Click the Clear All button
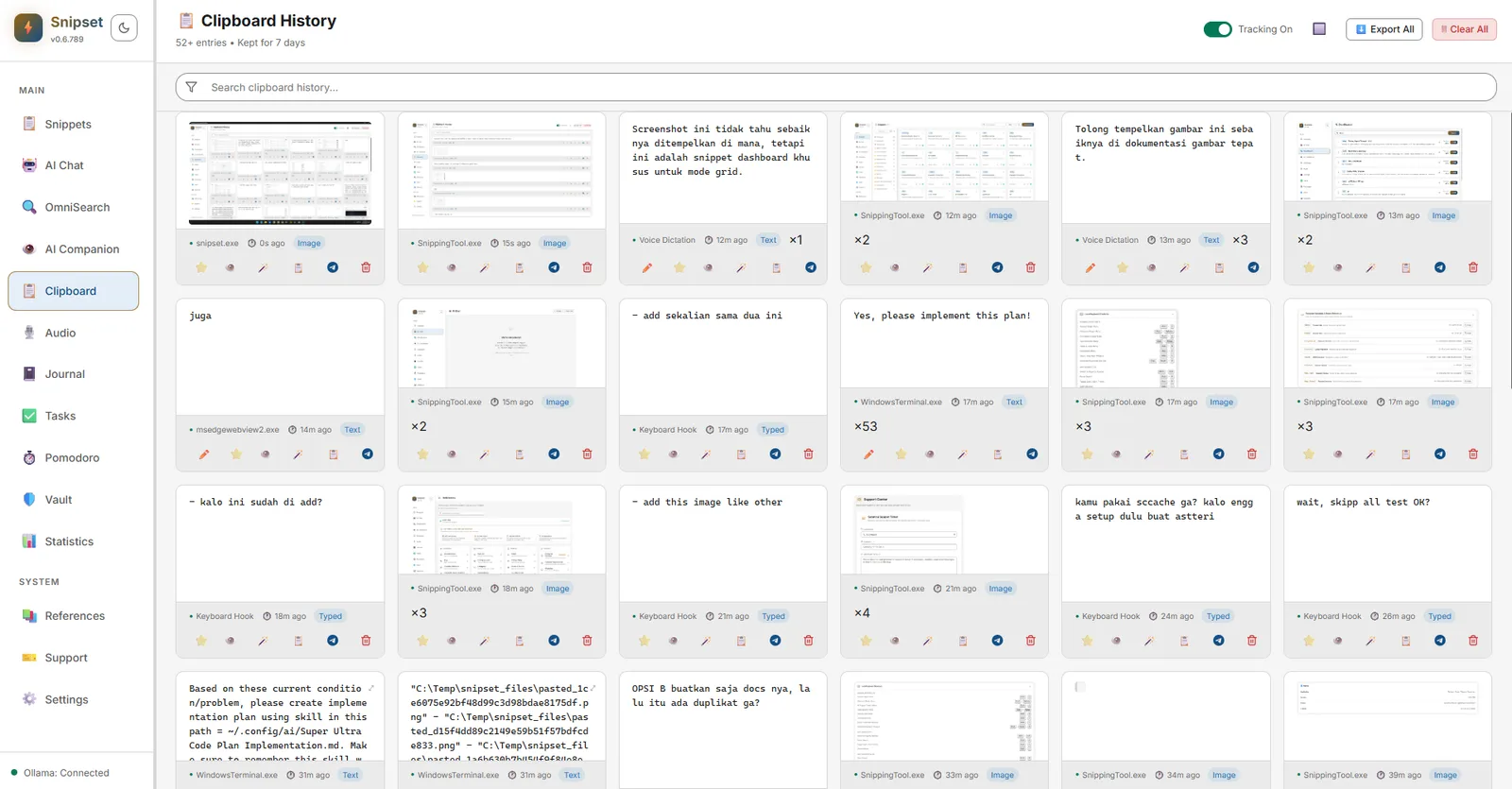Viewport: 1512px width, 789px height. pyautogui.click(x=1464, y=29)
